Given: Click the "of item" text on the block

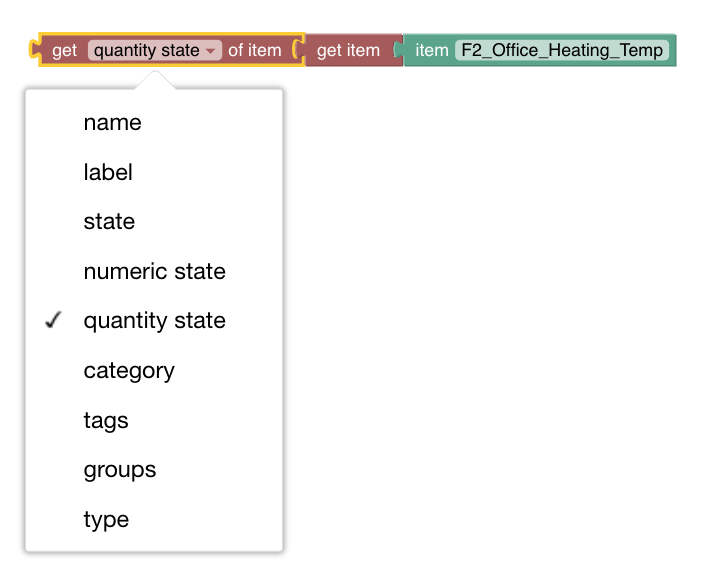Looking at the screenshot, I should [255, 51].
